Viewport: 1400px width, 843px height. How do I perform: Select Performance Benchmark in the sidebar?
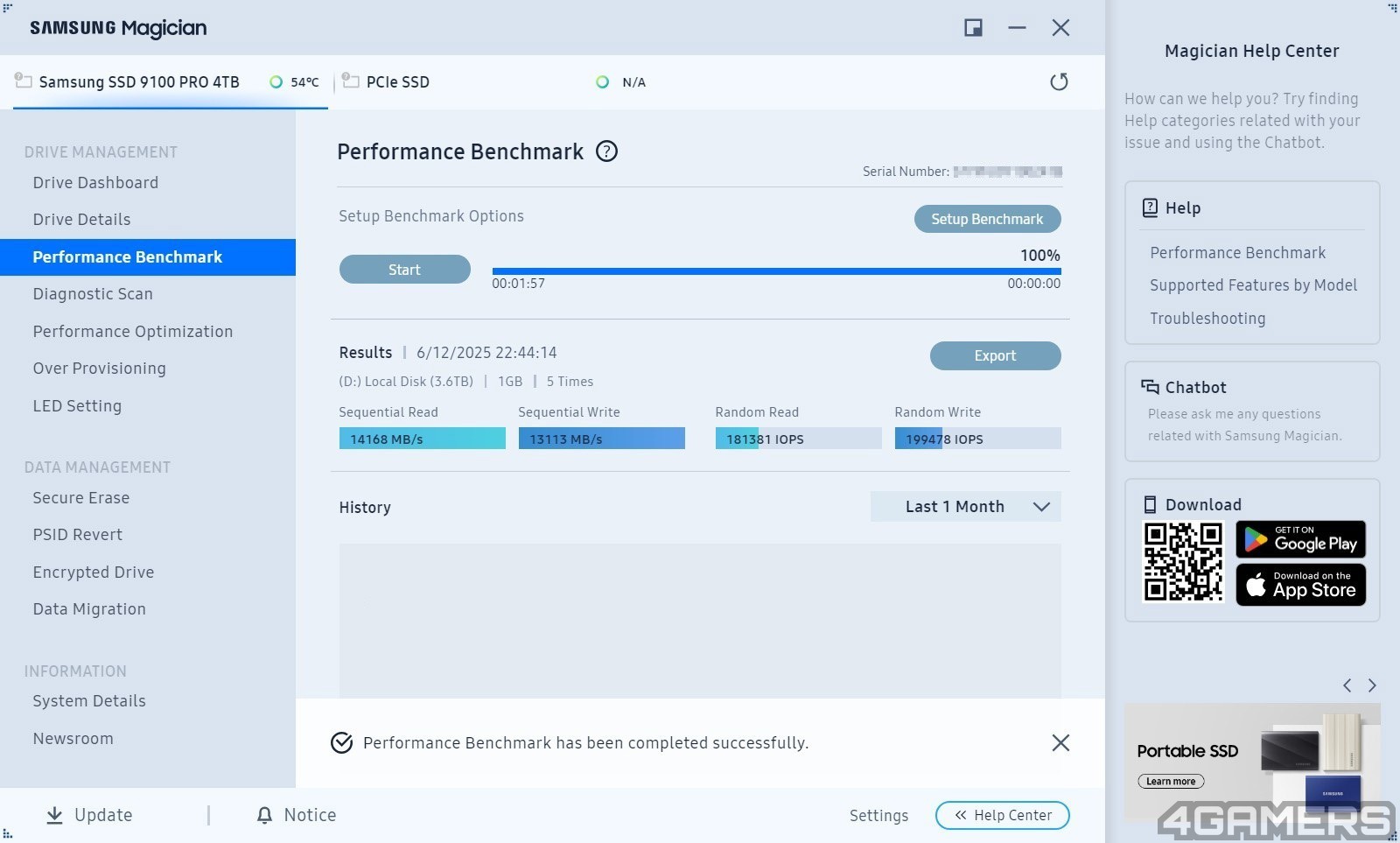point(148,257)
